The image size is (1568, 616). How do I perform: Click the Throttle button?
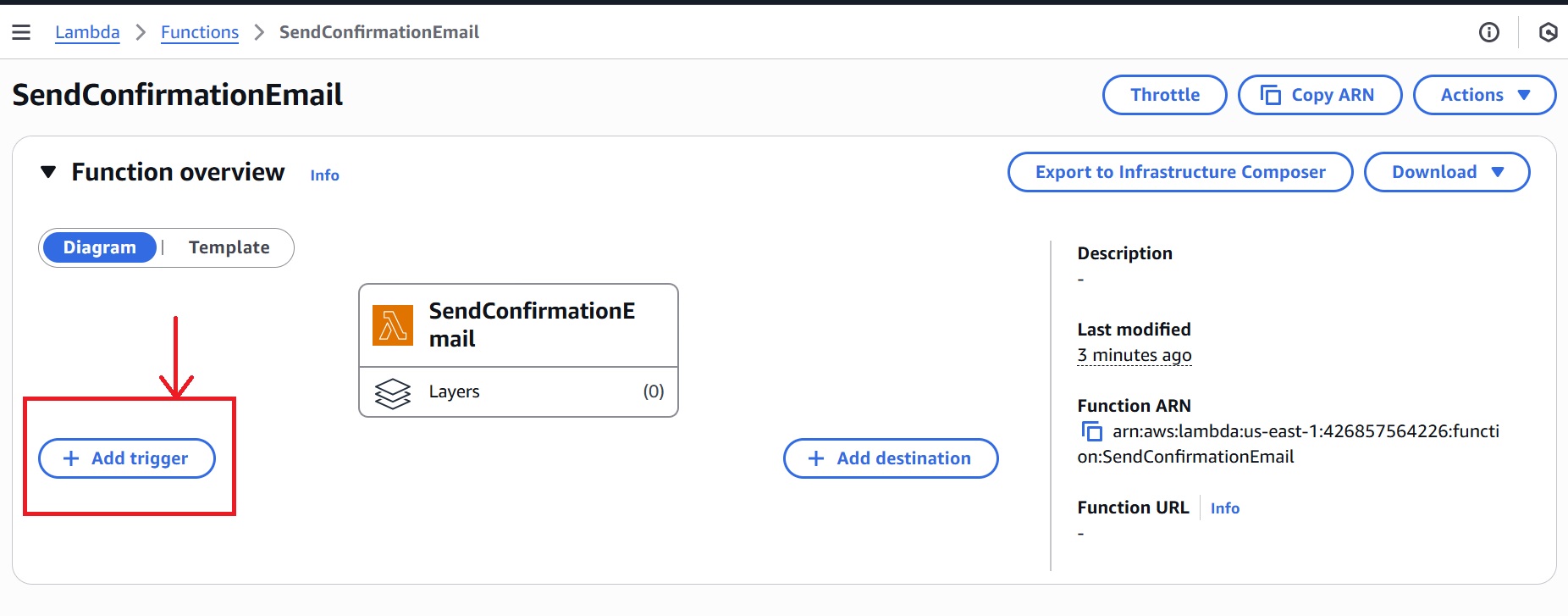click(x=1164, y=95)
